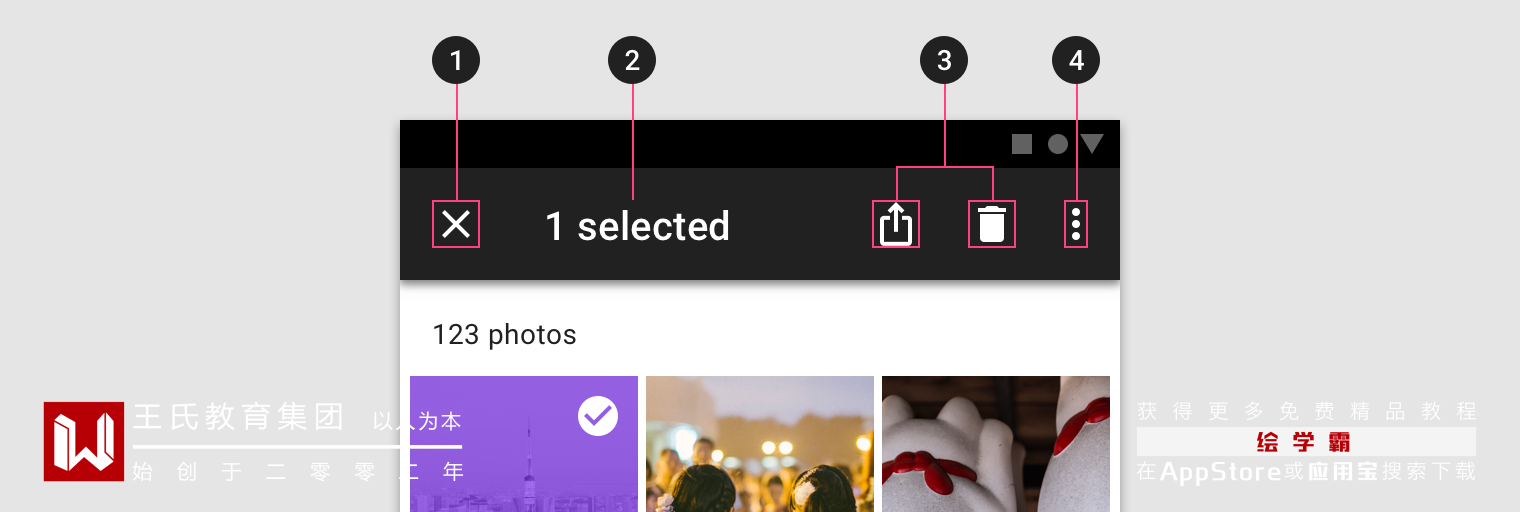Open the three-dot overflow menu
1520x512 pixels.
[1076, 224]
